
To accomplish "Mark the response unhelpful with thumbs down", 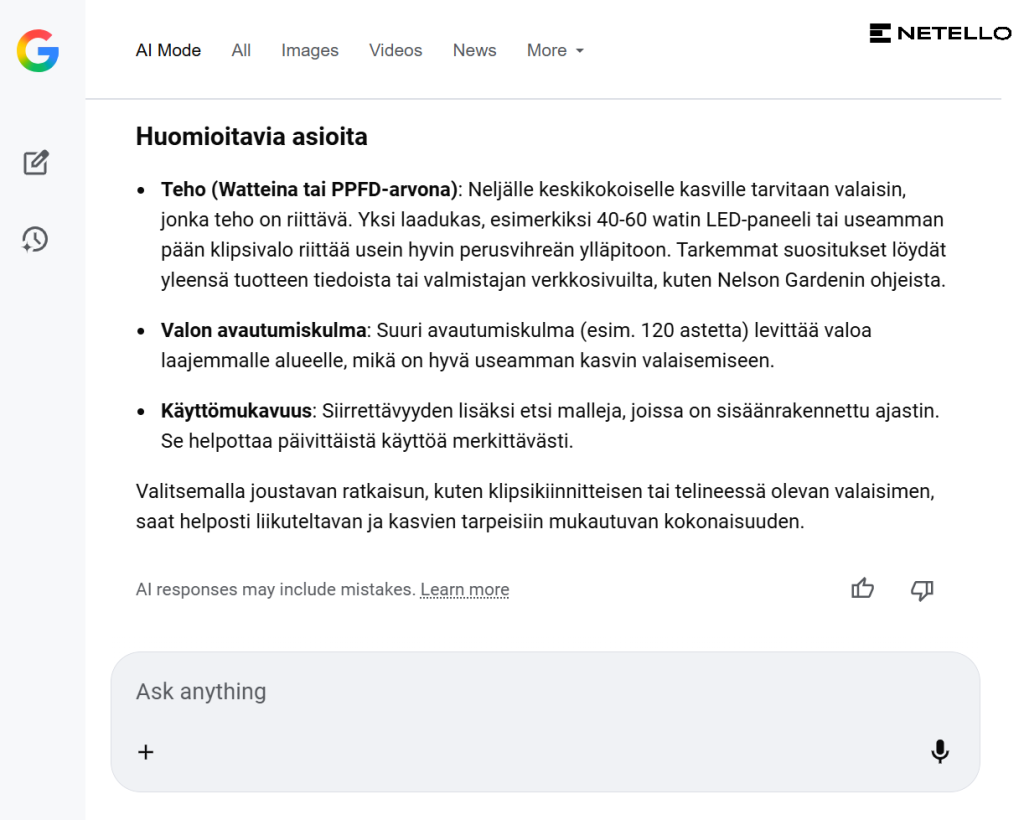I will coord(921,590).
